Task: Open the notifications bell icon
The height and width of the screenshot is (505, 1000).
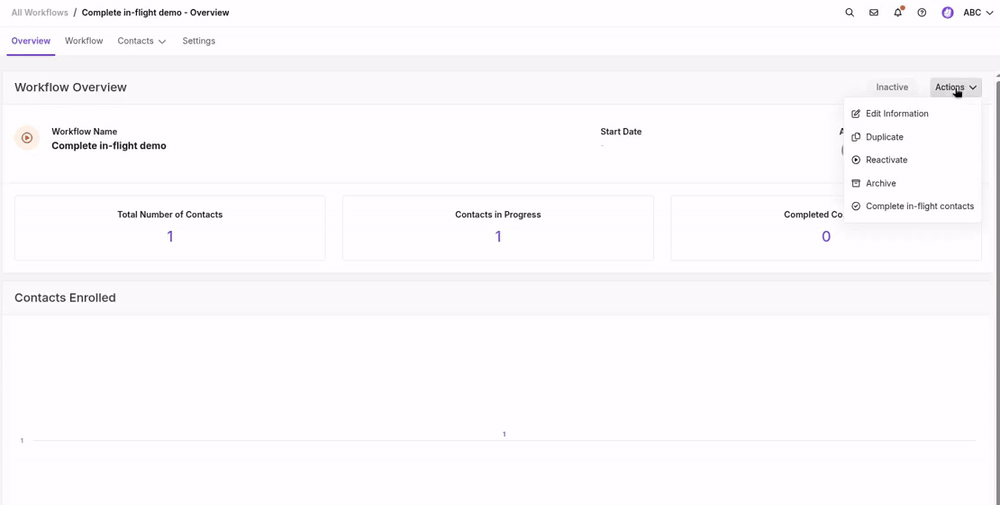Action: pos(898,13)
